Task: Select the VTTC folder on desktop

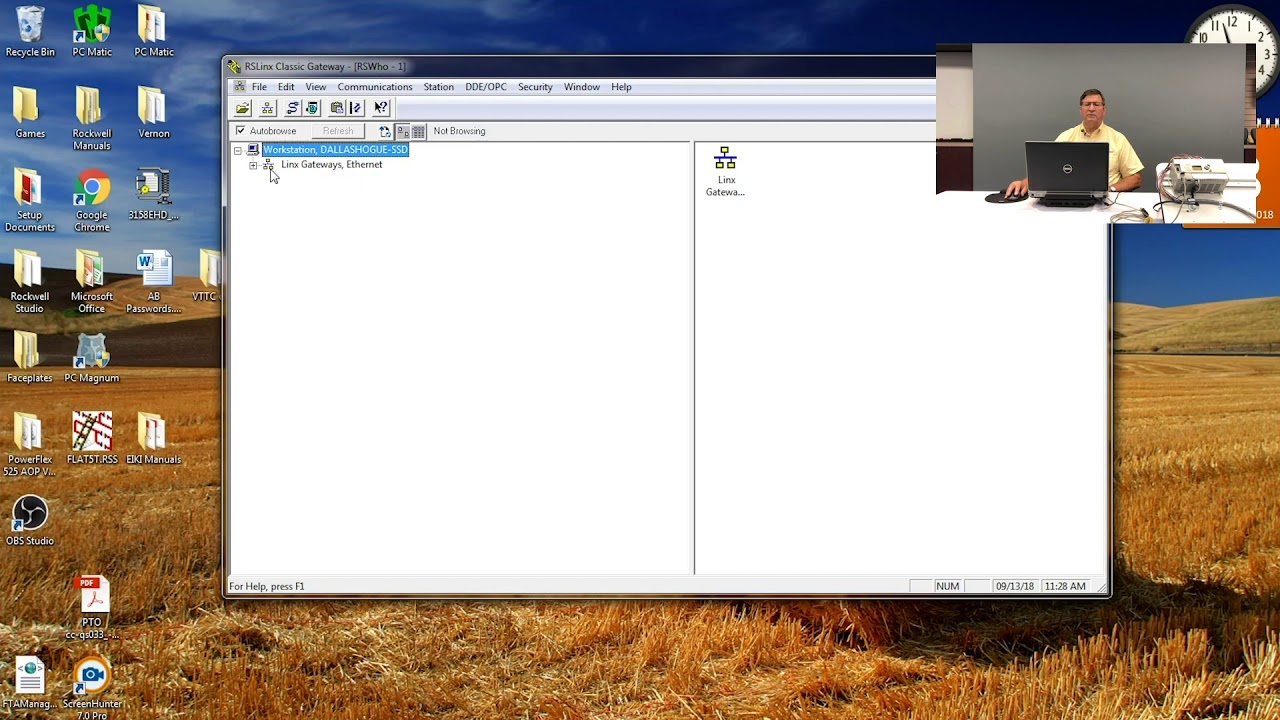Action: point(208,277)
